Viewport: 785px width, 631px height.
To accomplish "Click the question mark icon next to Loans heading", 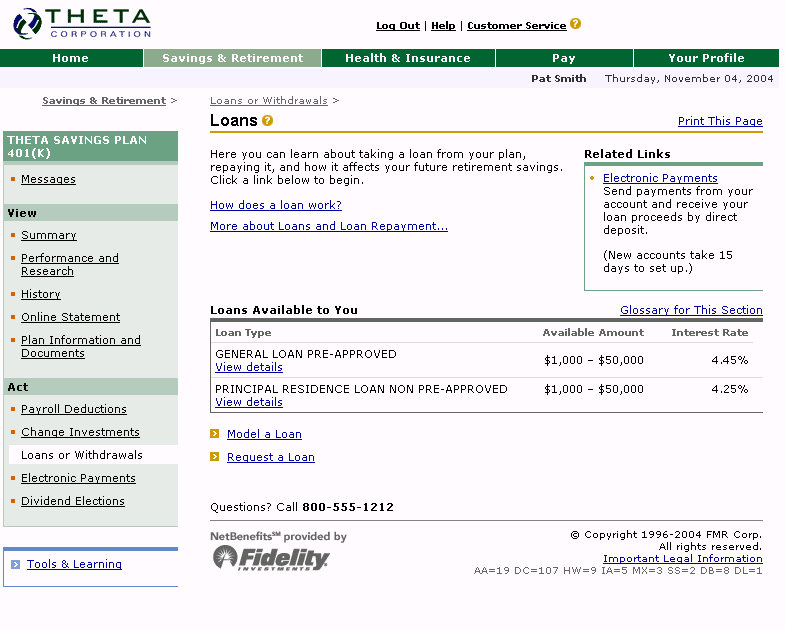I will pos(267,121).
